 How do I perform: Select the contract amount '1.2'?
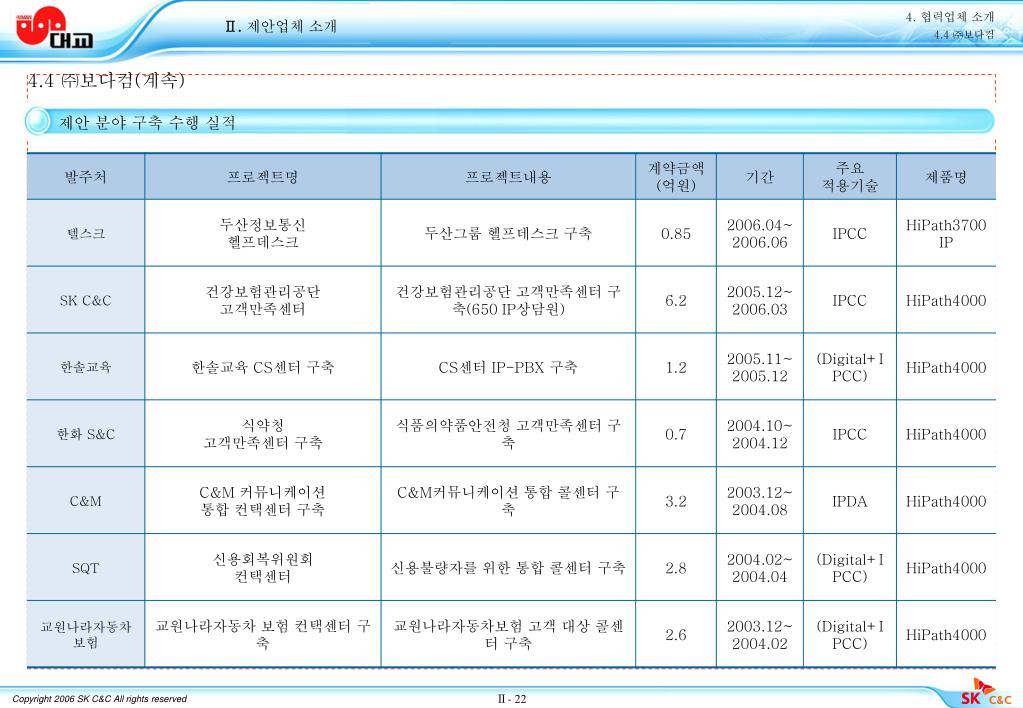pyautogui.click(x=676, y=367)
